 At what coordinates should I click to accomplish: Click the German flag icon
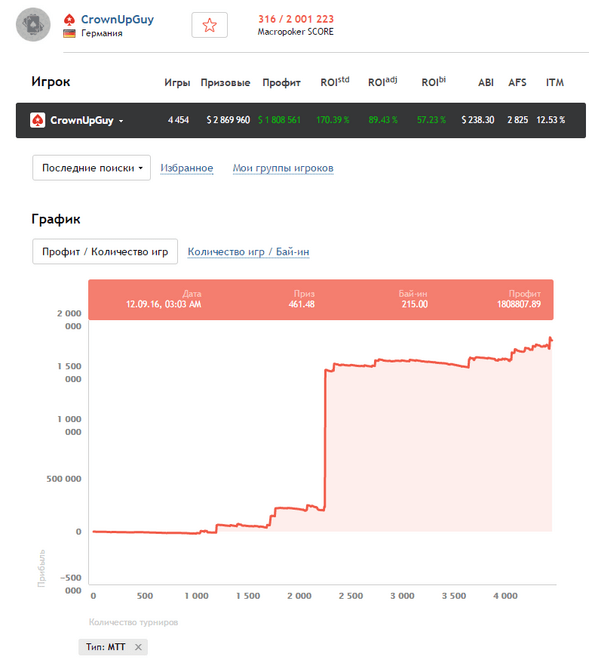click(69, 33)
